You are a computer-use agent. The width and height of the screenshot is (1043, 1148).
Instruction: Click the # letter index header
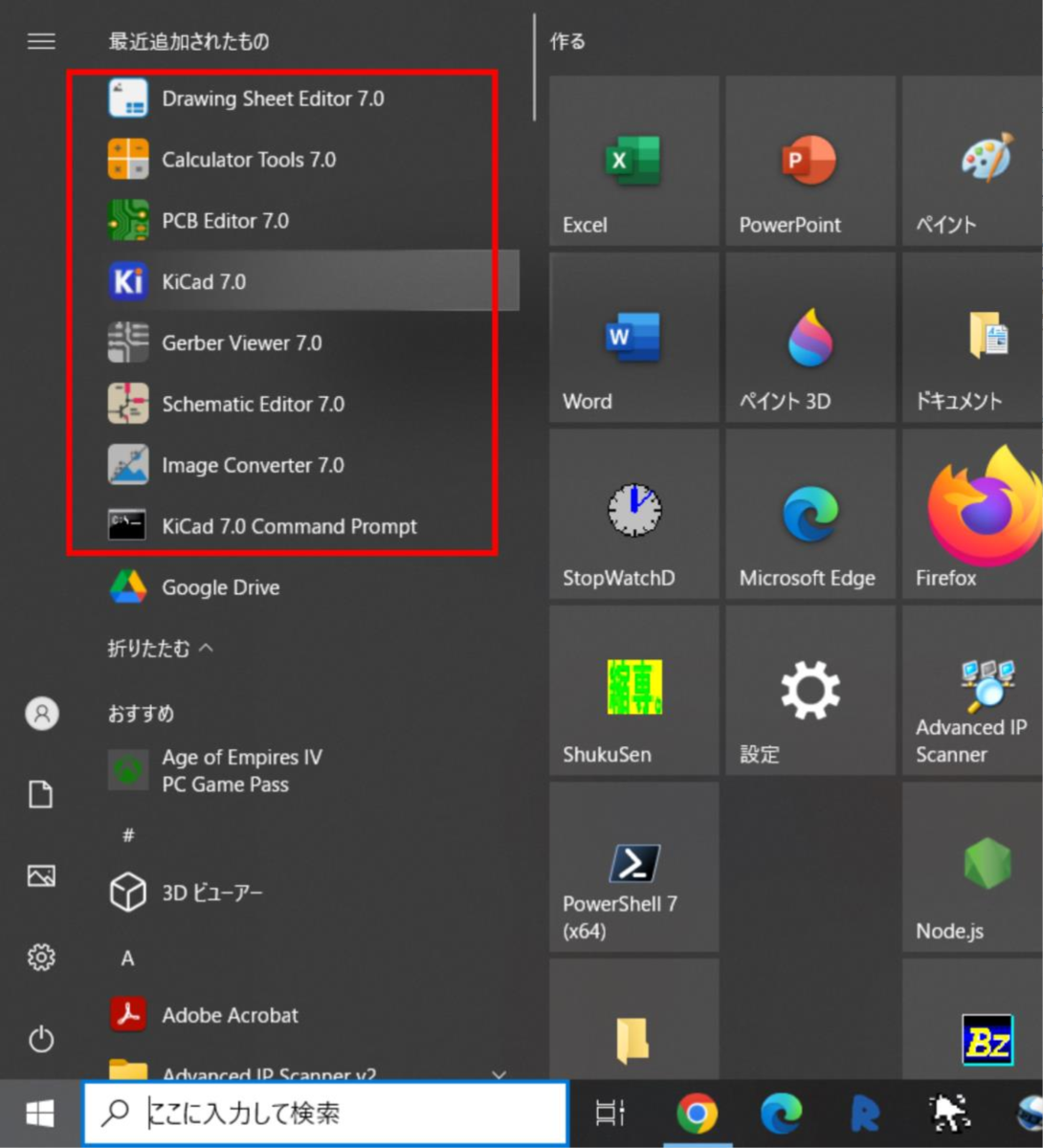point(128,835)
